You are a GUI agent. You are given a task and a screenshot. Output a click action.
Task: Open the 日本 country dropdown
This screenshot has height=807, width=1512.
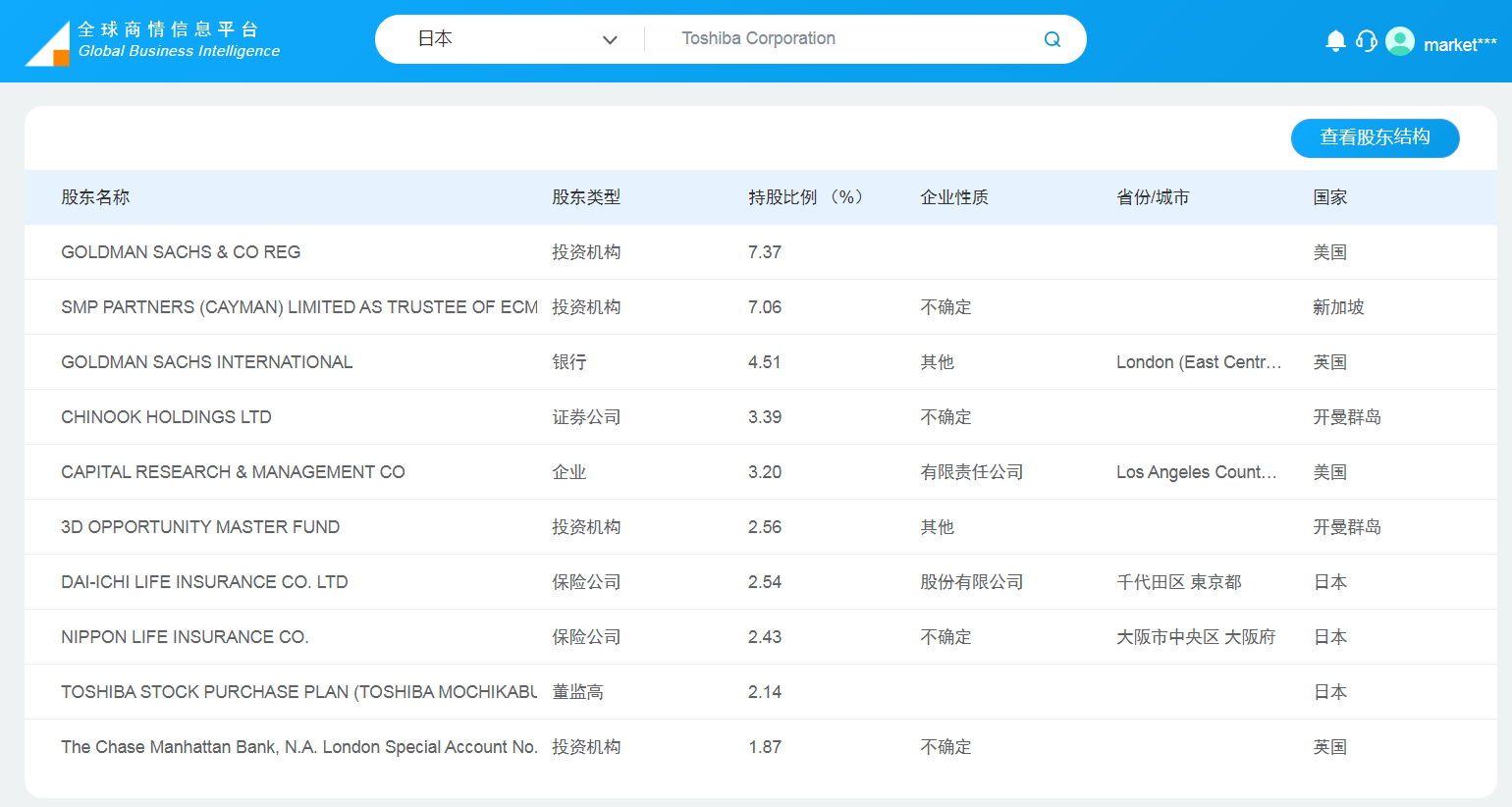(x=516, y=39)
